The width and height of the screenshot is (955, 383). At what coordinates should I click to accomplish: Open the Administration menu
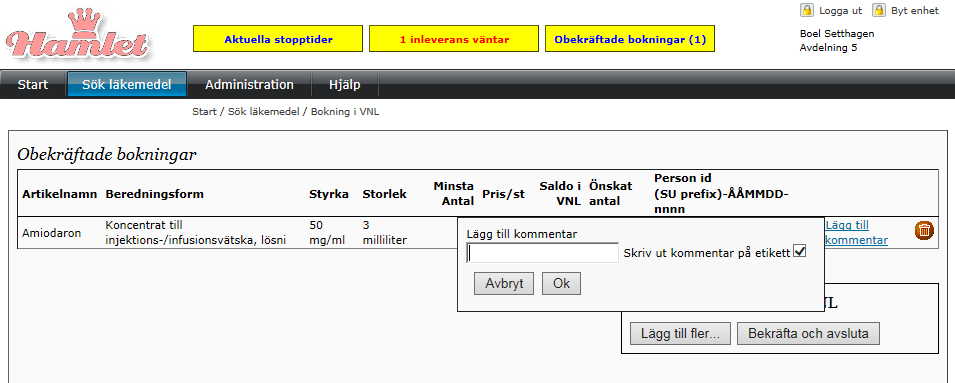click(x=249, y=85)
